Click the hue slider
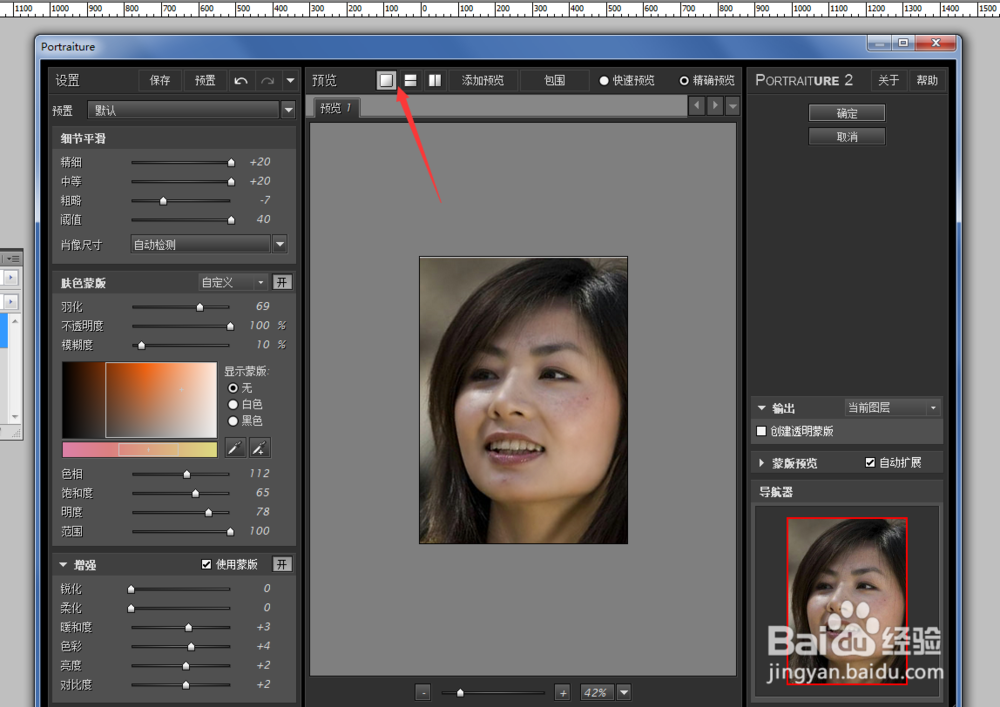Viewport: 1000px width, 707px height. click(x=181, y=474)
